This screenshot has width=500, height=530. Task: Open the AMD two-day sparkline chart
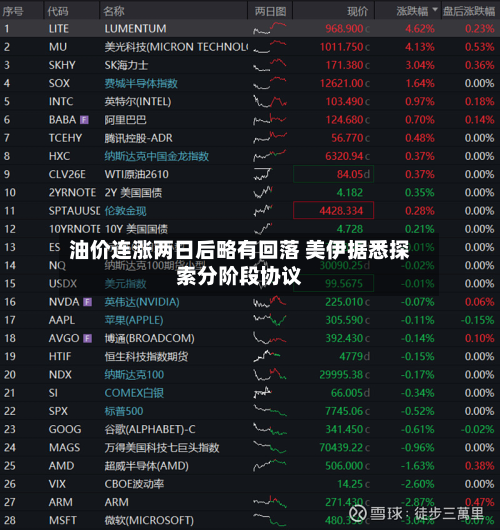[x=270, y=465]
